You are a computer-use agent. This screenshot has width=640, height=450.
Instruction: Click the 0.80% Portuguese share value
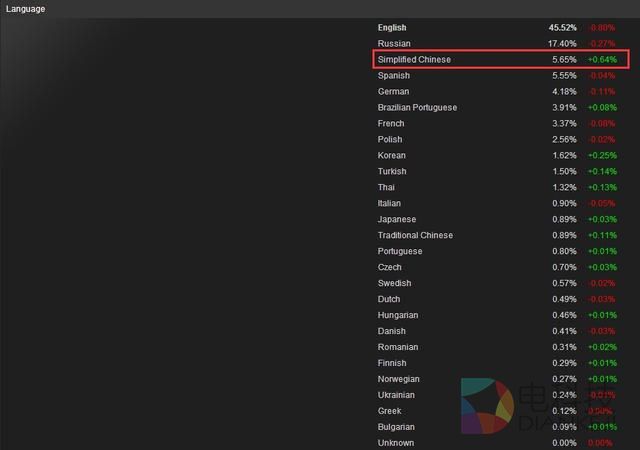coord(564,251)
